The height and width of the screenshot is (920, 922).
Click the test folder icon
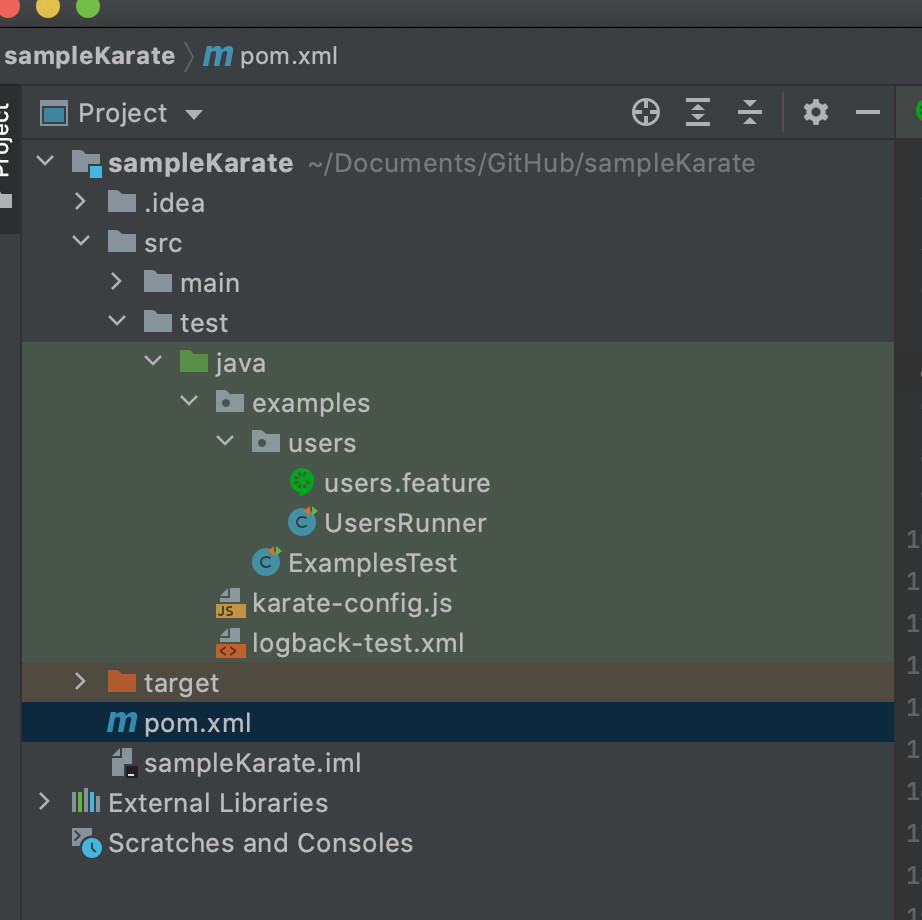(158, 322)
